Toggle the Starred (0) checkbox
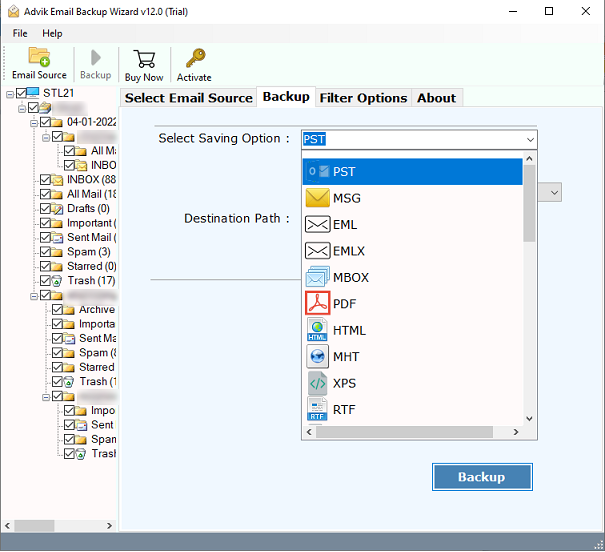This screenshot has height=552, width=605. pos(45,266)
